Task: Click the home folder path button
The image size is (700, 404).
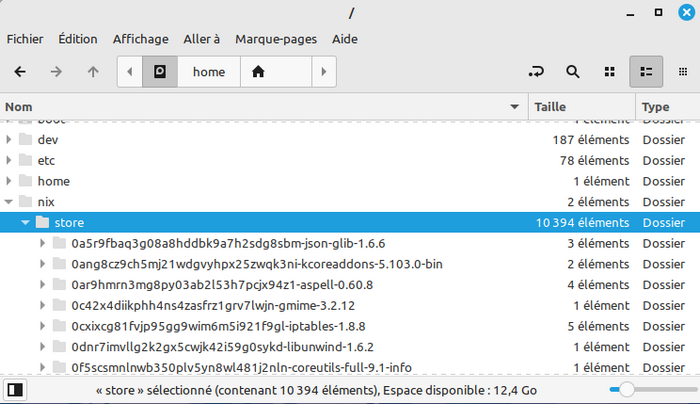Action: 259,72
